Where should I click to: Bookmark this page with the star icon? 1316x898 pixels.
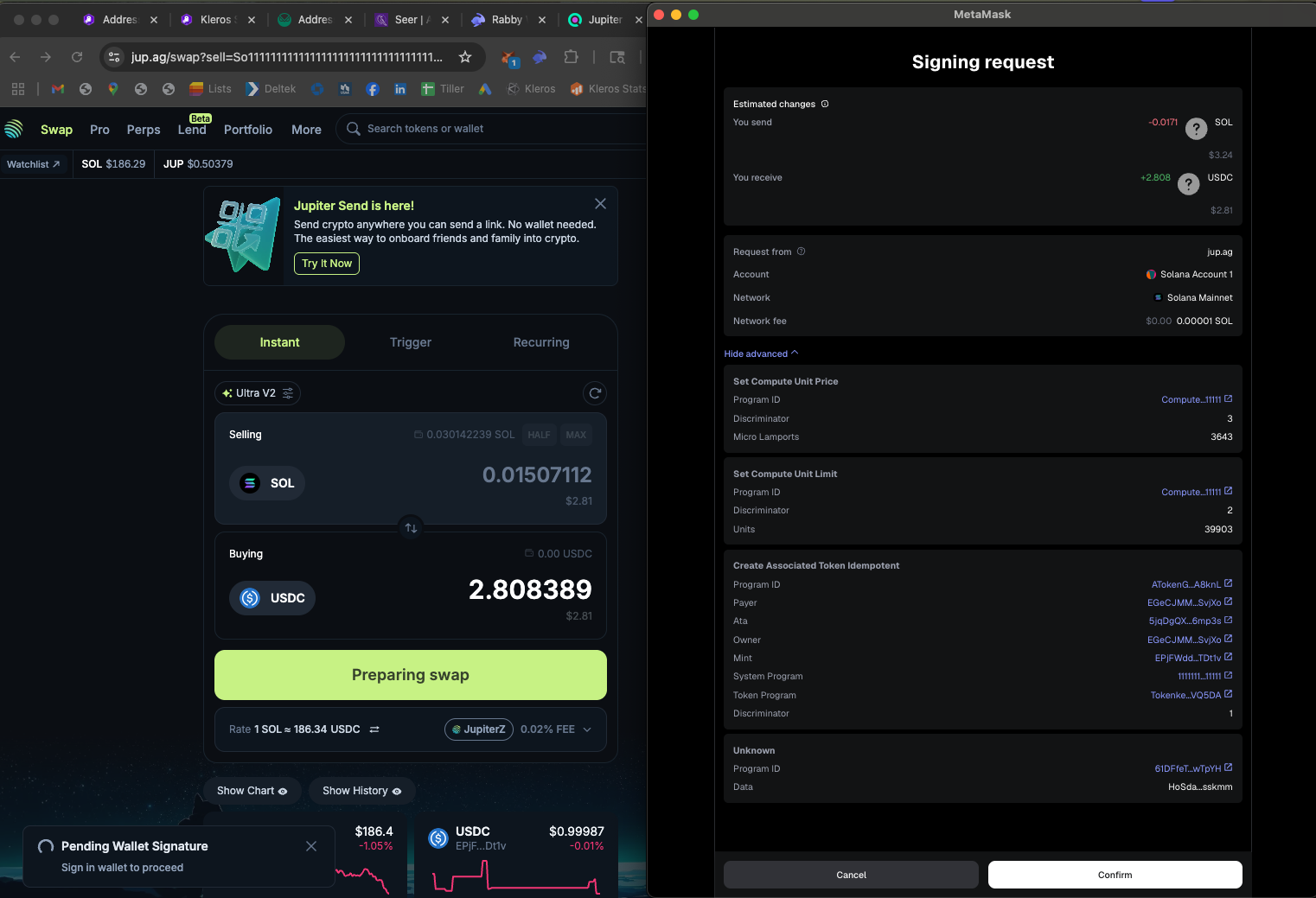click(465, 57)
